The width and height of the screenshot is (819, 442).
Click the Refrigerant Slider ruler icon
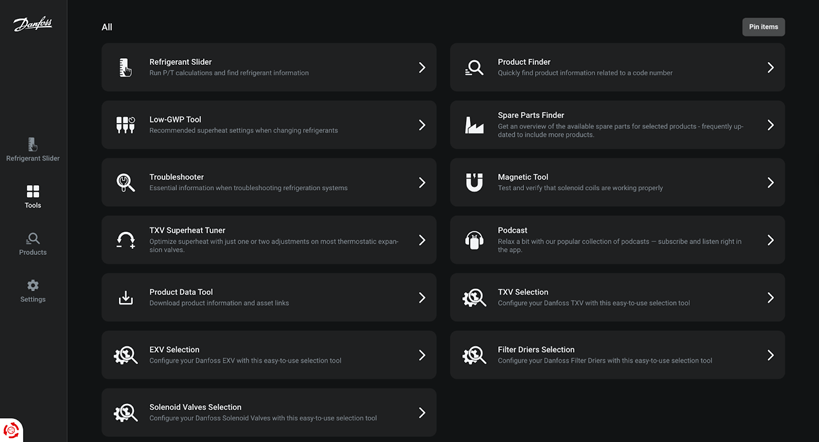pyautogui.click(x=125, y=68)
